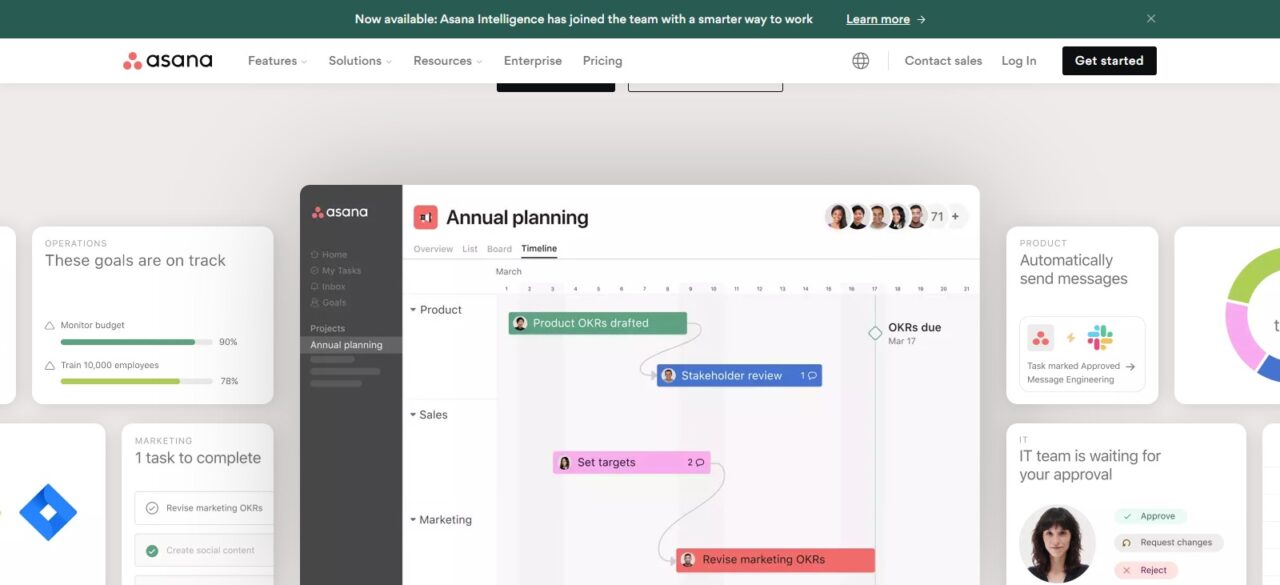Expand the Features menu
The width and height of the screenshot is (1280, 585).
(x=278, y=61)
